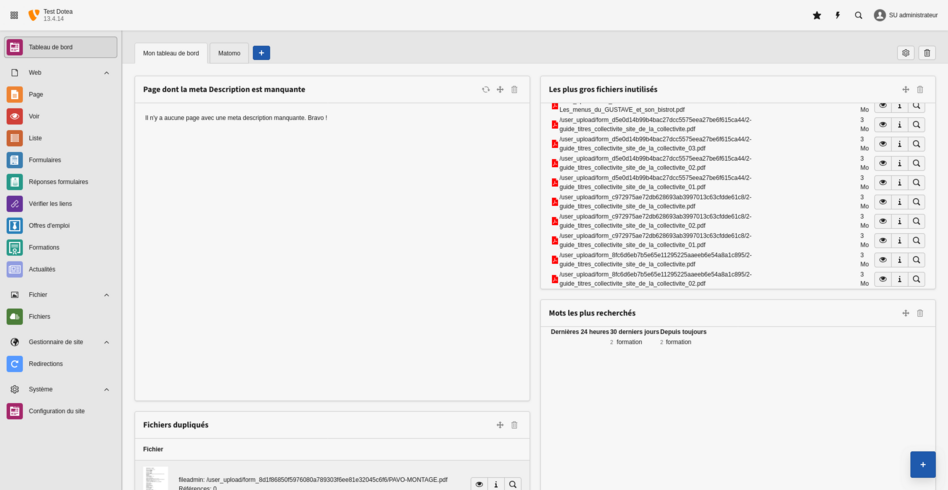Remove the Mots les plus recherchés widget
Screen dimensions: 948x490
coord(920,313)
